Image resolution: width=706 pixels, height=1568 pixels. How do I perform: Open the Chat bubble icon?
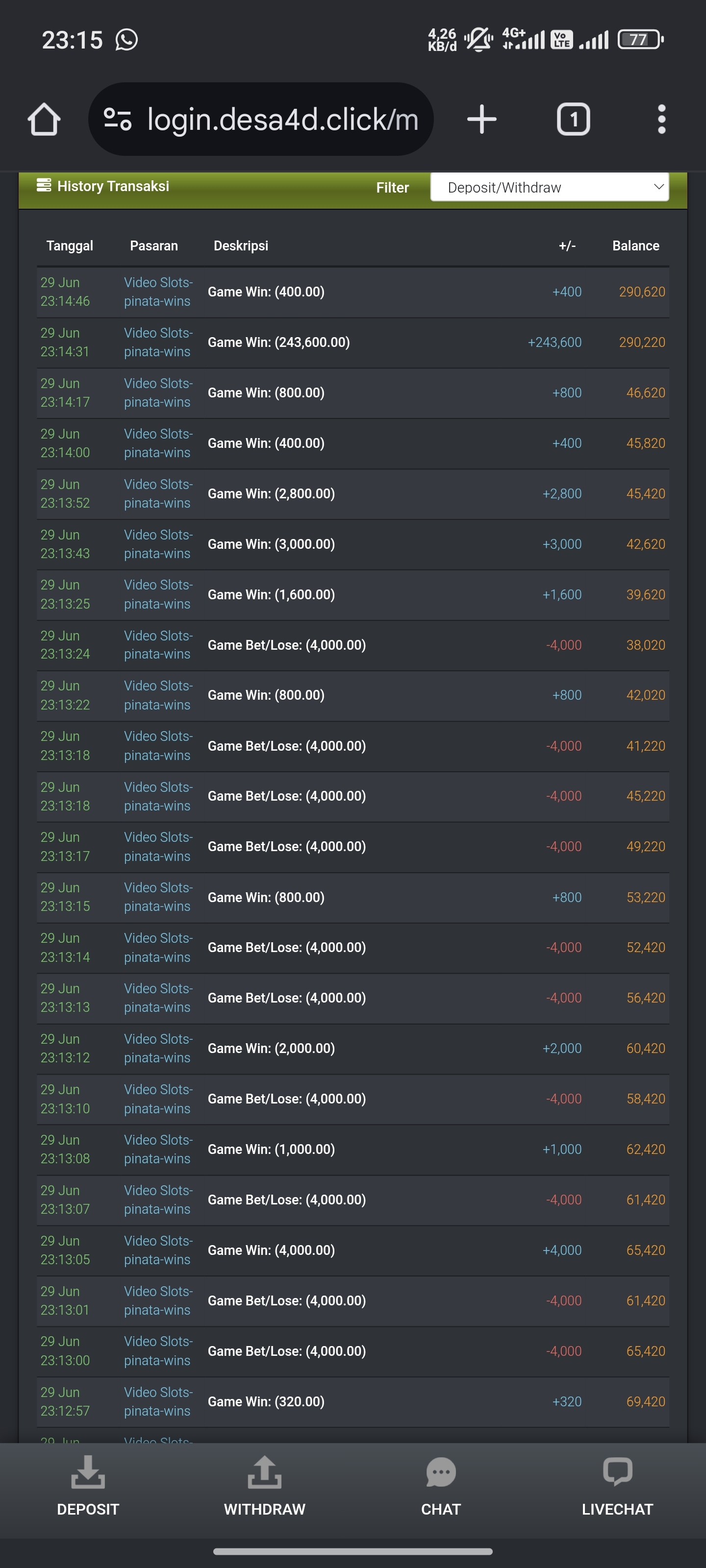point(441,1472)
